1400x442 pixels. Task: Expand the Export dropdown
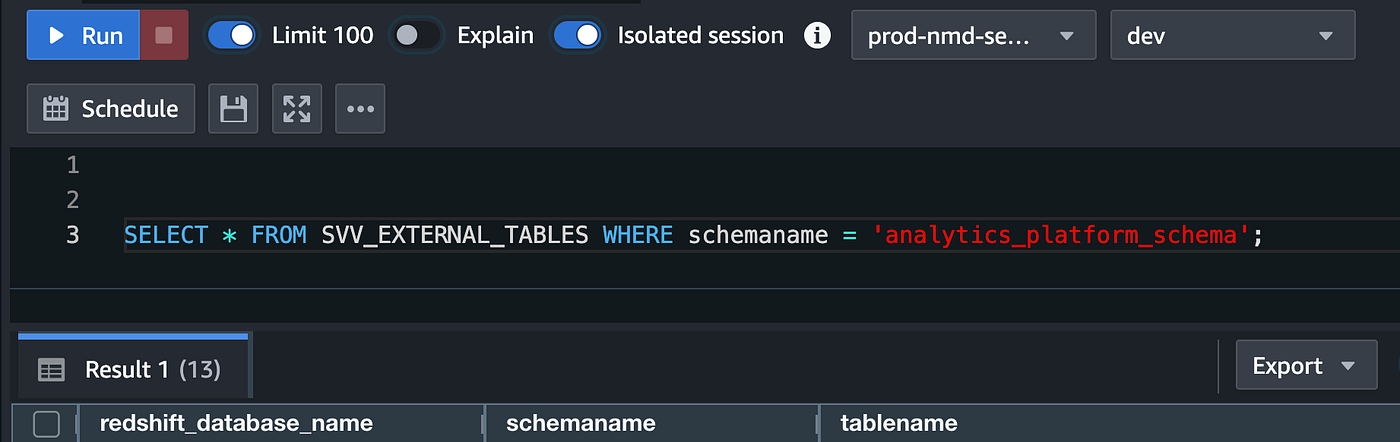tap(1306, 366)
